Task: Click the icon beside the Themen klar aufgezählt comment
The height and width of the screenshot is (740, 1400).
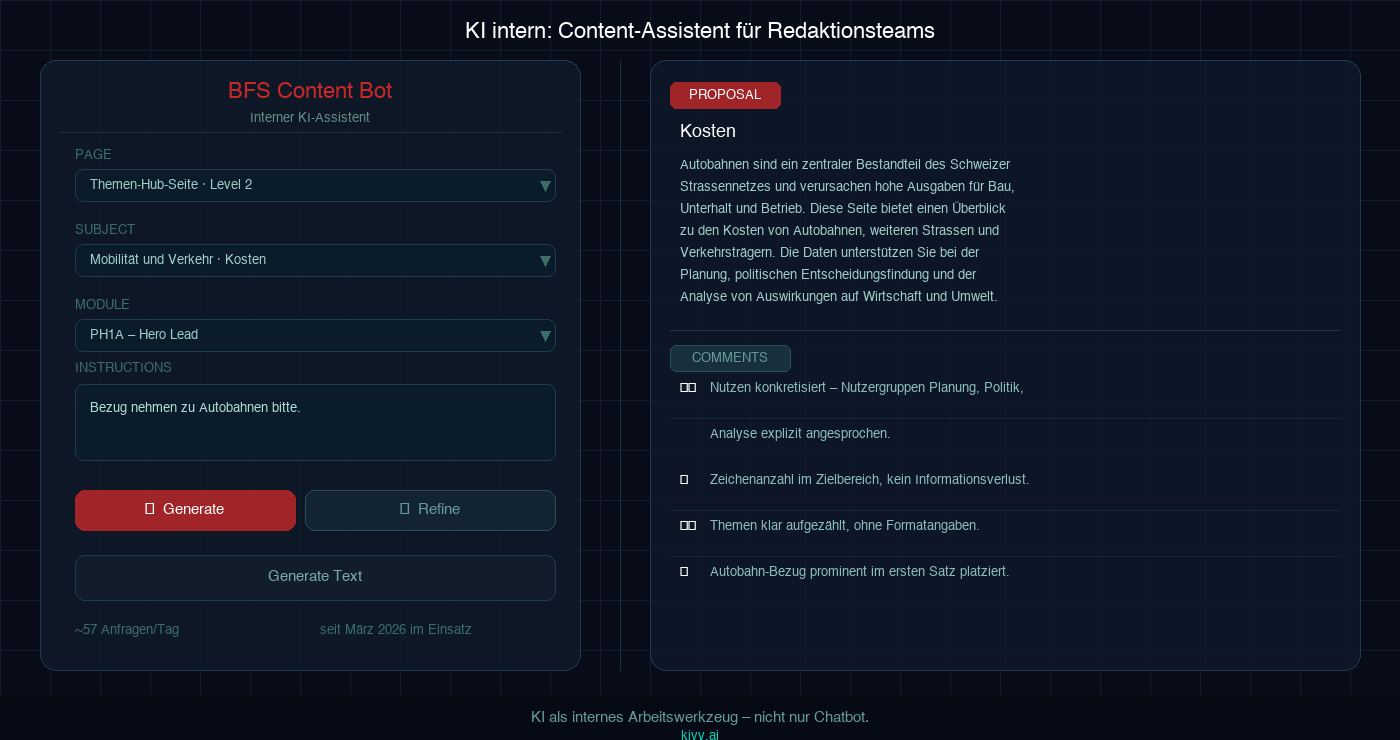Action: tap(688, 525)
